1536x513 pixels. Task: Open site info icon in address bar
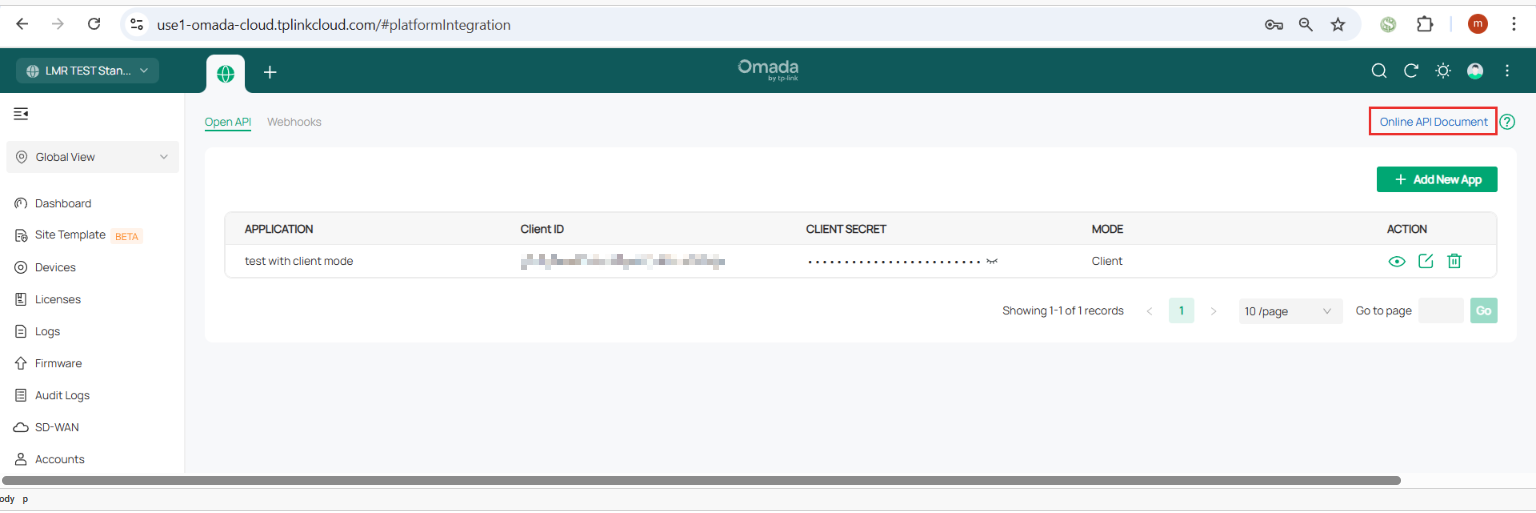(x=138, y=24)
